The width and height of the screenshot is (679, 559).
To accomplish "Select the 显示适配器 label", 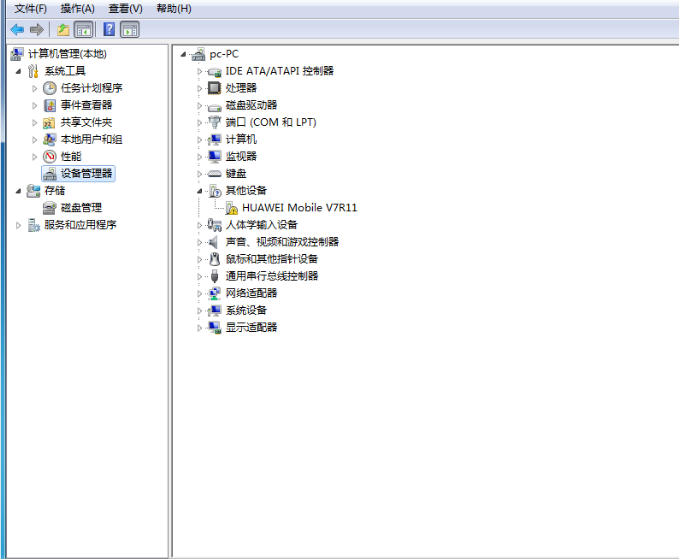I will [251, 327].
